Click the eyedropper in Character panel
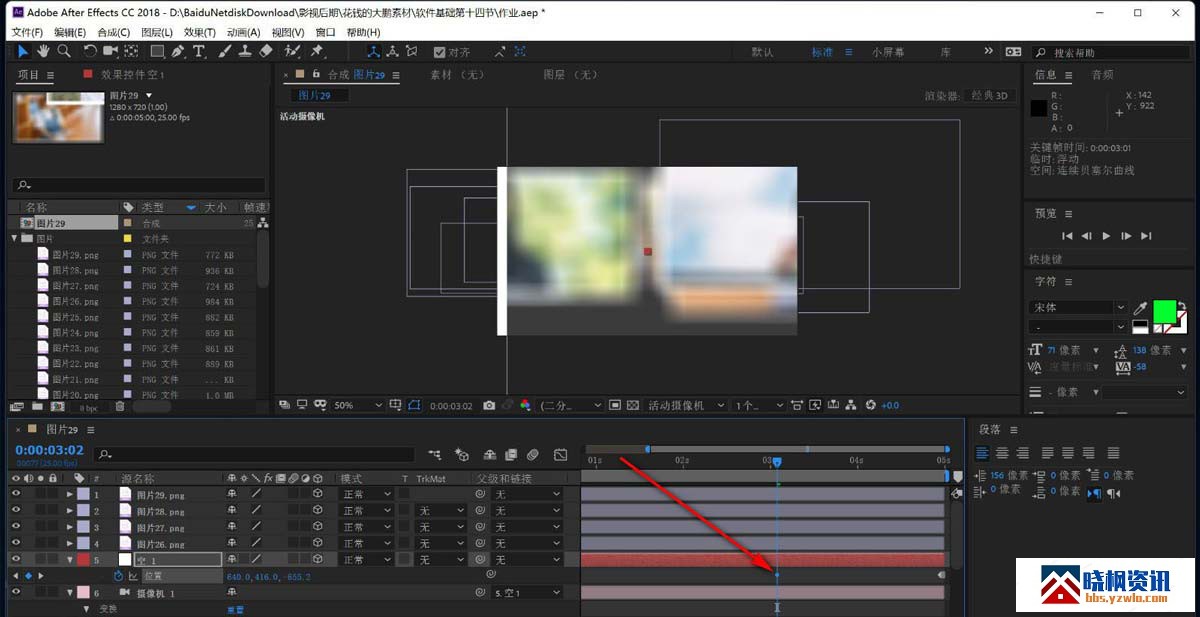Viewport: 1200px width, 617px height. click(1139, 308)
